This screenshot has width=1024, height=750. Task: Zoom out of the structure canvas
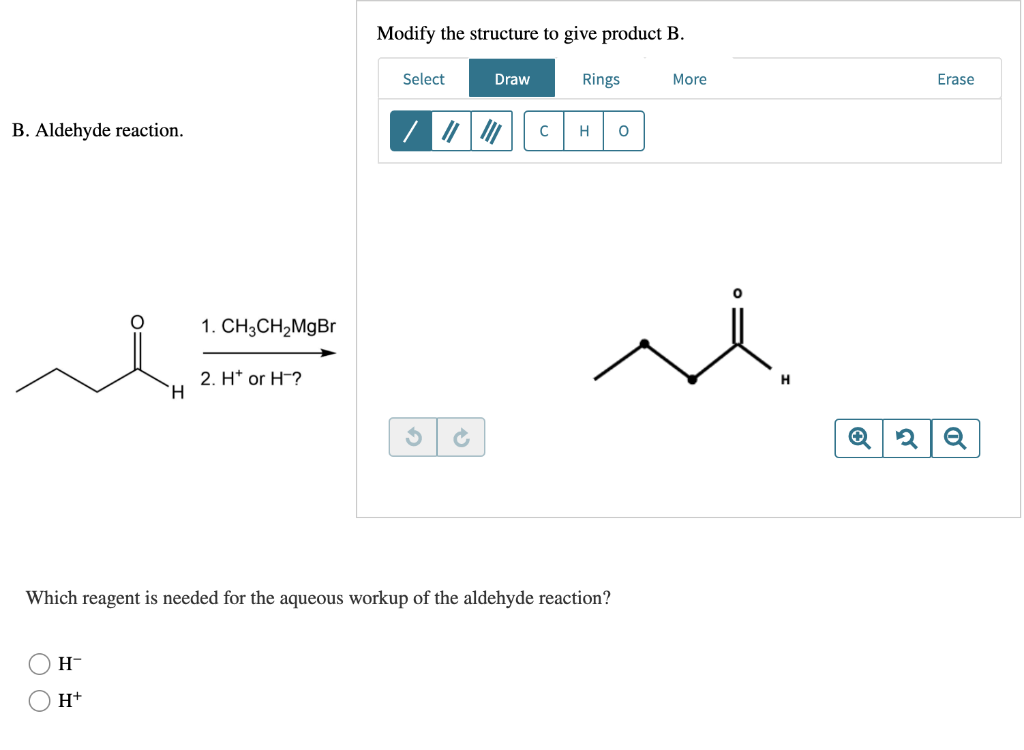coord(955,438)
